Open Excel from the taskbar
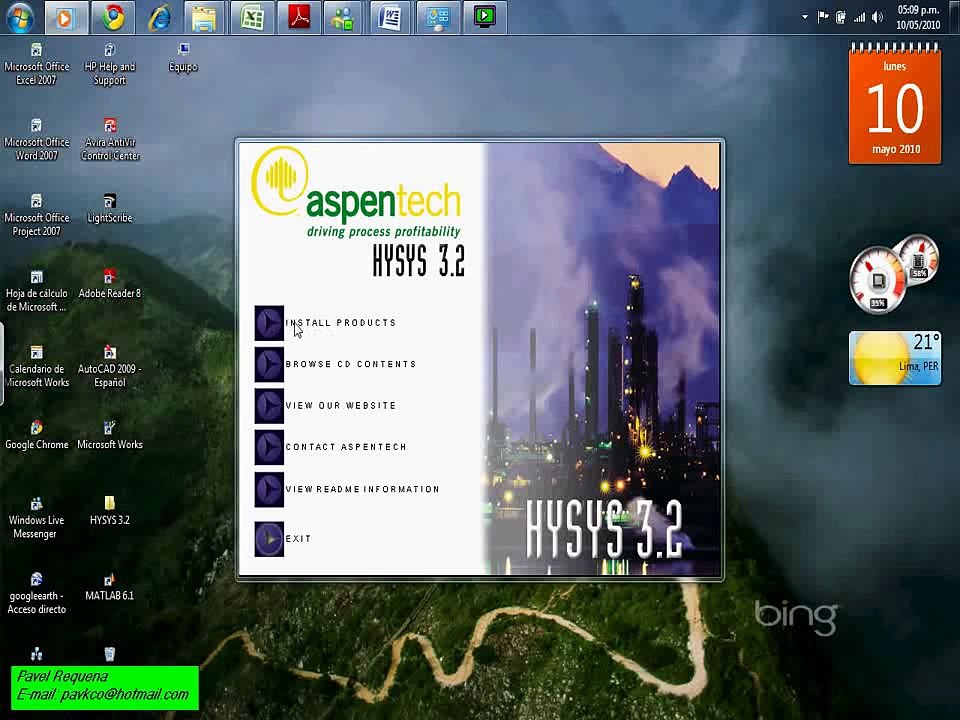Image resolution: width=960 pixels, height=720 pixels. pyautogui.click(x=252, y=17)
